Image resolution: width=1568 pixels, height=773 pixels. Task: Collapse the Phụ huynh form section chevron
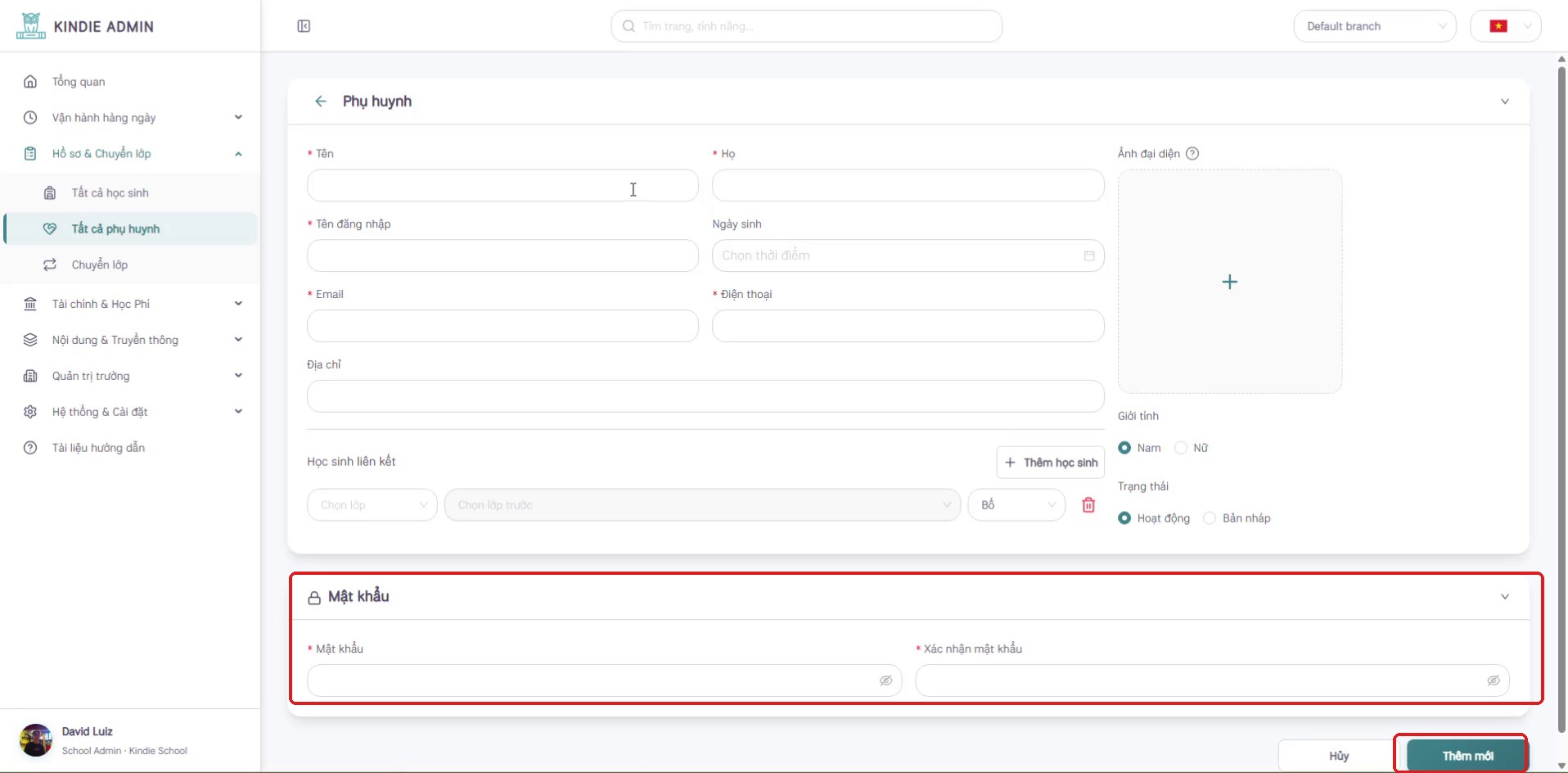pos(1505,102)
